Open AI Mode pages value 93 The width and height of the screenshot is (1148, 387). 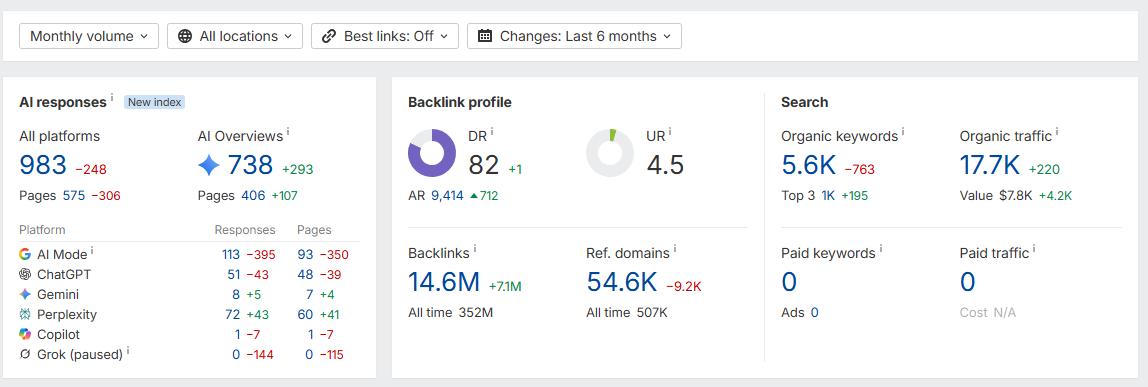click(305, 255)
